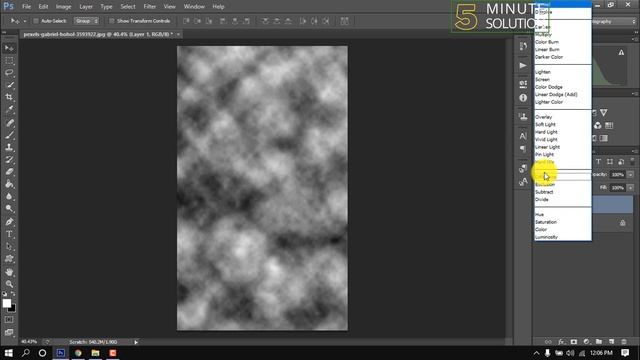Open the Image menu

click(63, 7)
